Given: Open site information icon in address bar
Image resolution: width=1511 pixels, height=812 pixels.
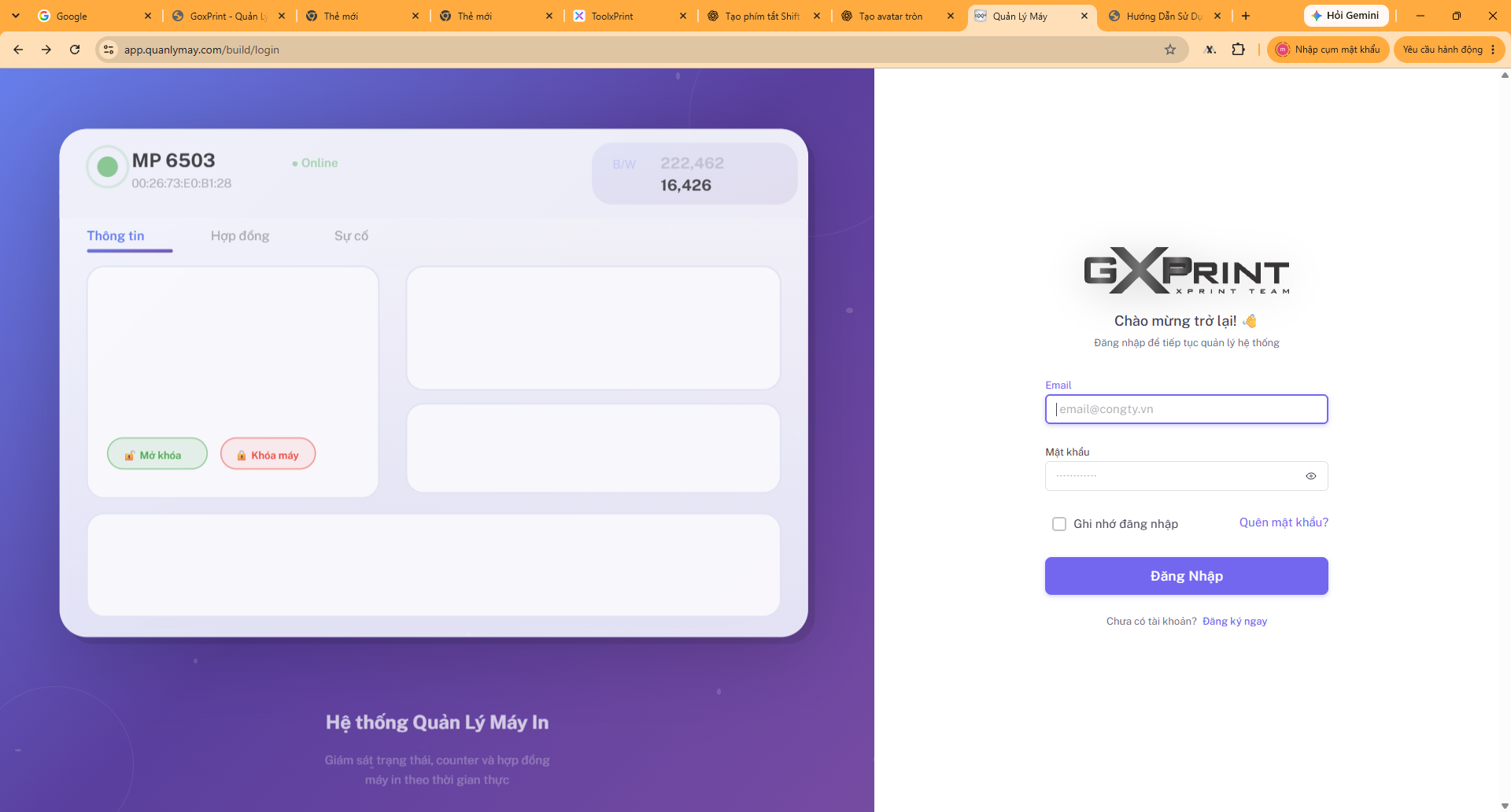Looking at the screenshot, I should [109, 50].
